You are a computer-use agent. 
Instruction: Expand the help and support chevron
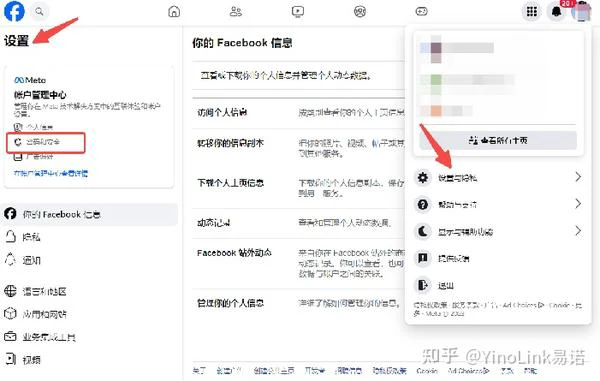578,204
